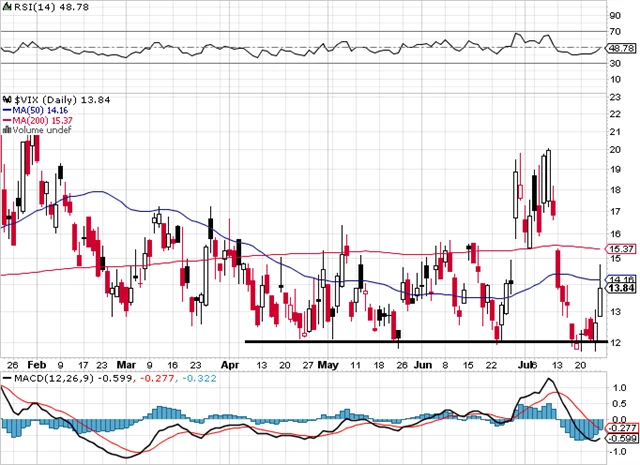Click the line marker beside the RSI(14) label

[6, 7]
